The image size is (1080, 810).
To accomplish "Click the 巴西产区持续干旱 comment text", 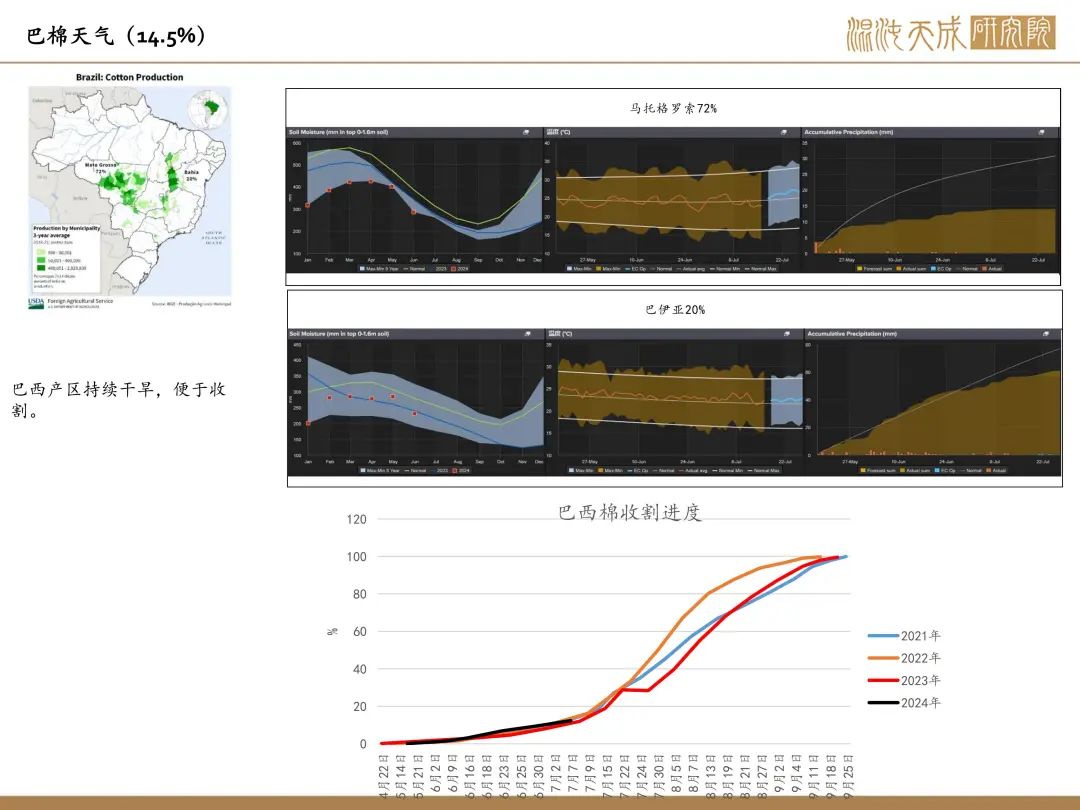I will click(x=118, y=399).
